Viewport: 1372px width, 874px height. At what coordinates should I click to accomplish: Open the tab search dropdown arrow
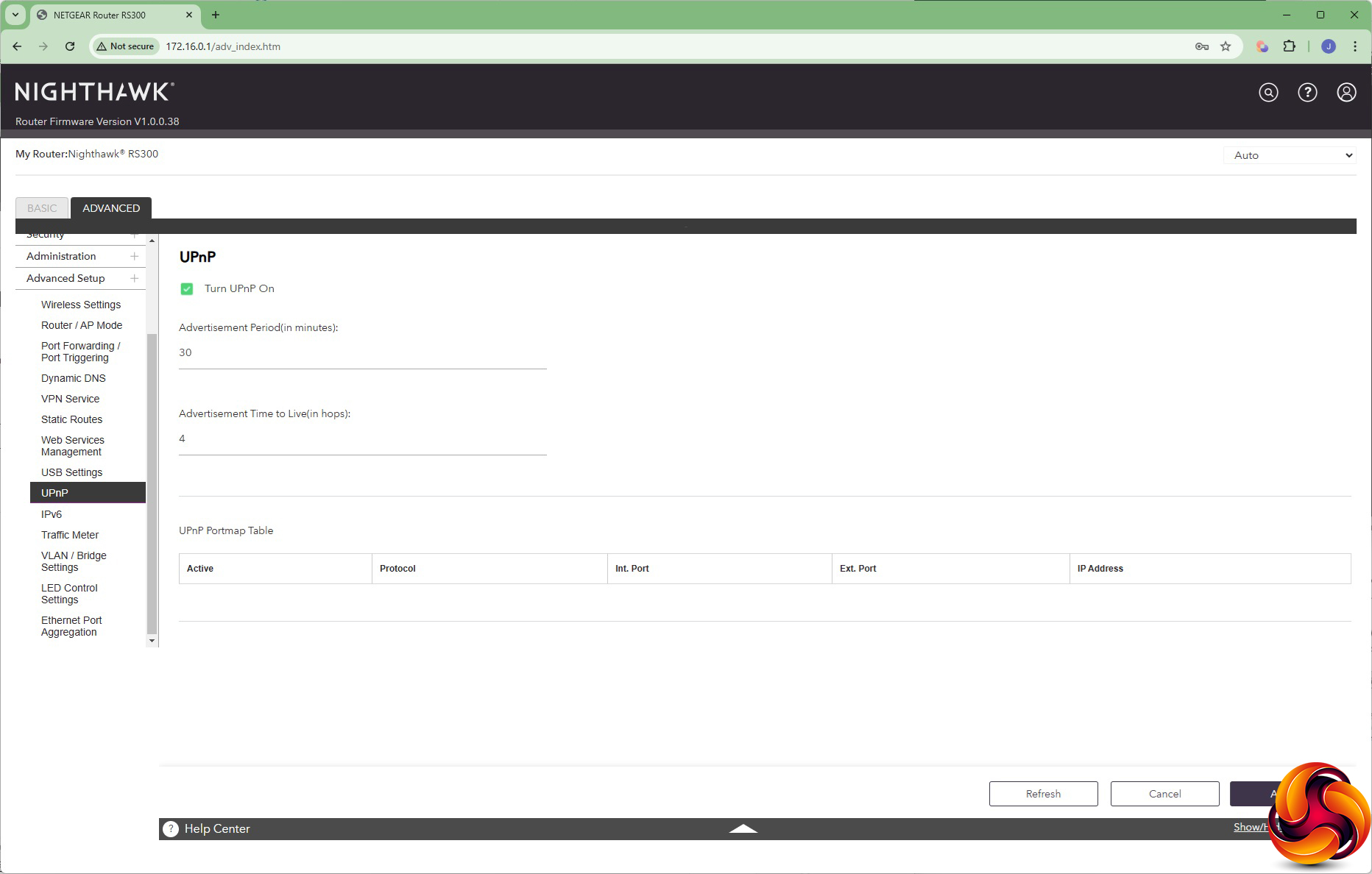click(15, 15)
